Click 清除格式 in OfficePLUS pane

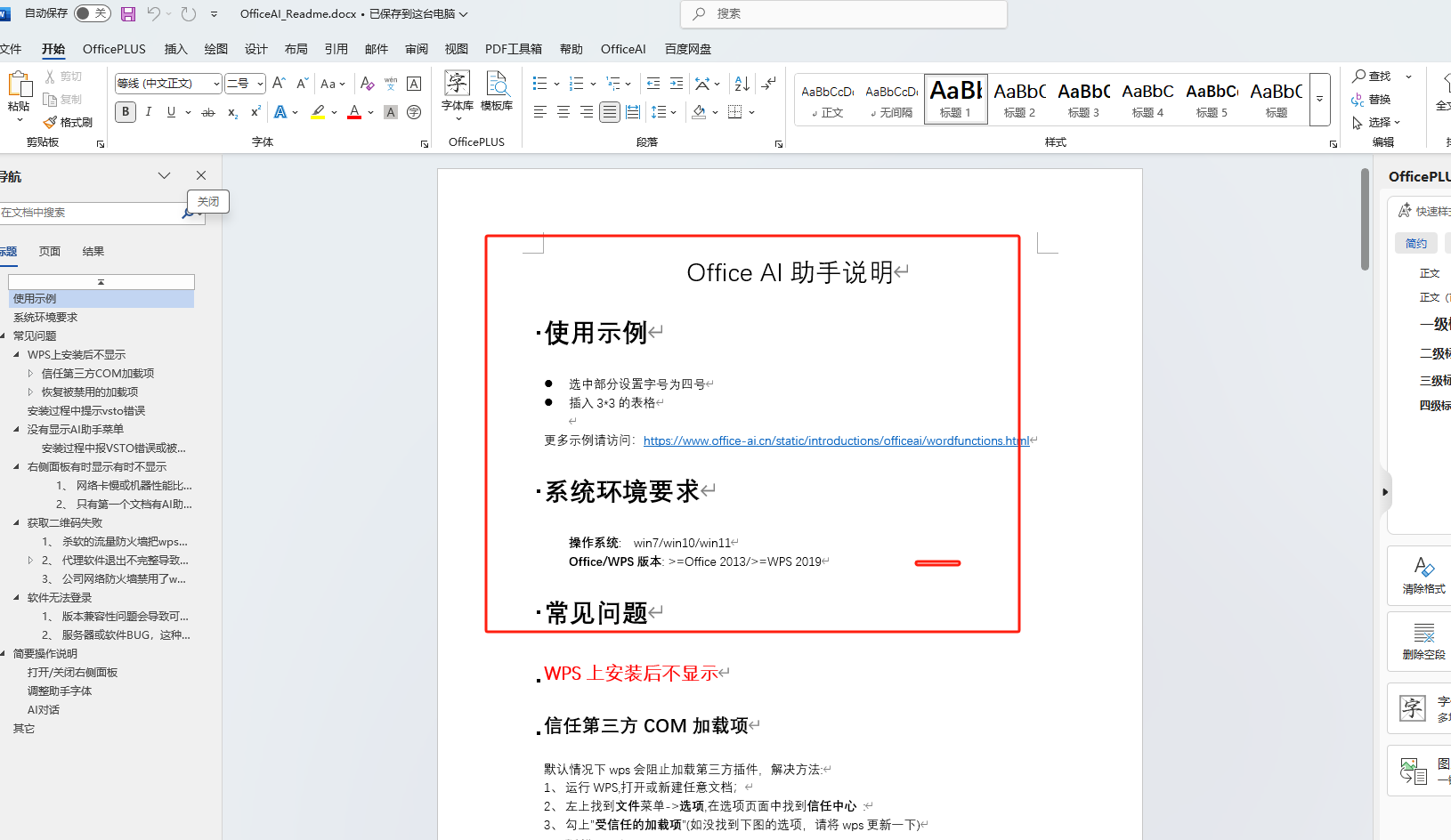tap(1423, 575)
